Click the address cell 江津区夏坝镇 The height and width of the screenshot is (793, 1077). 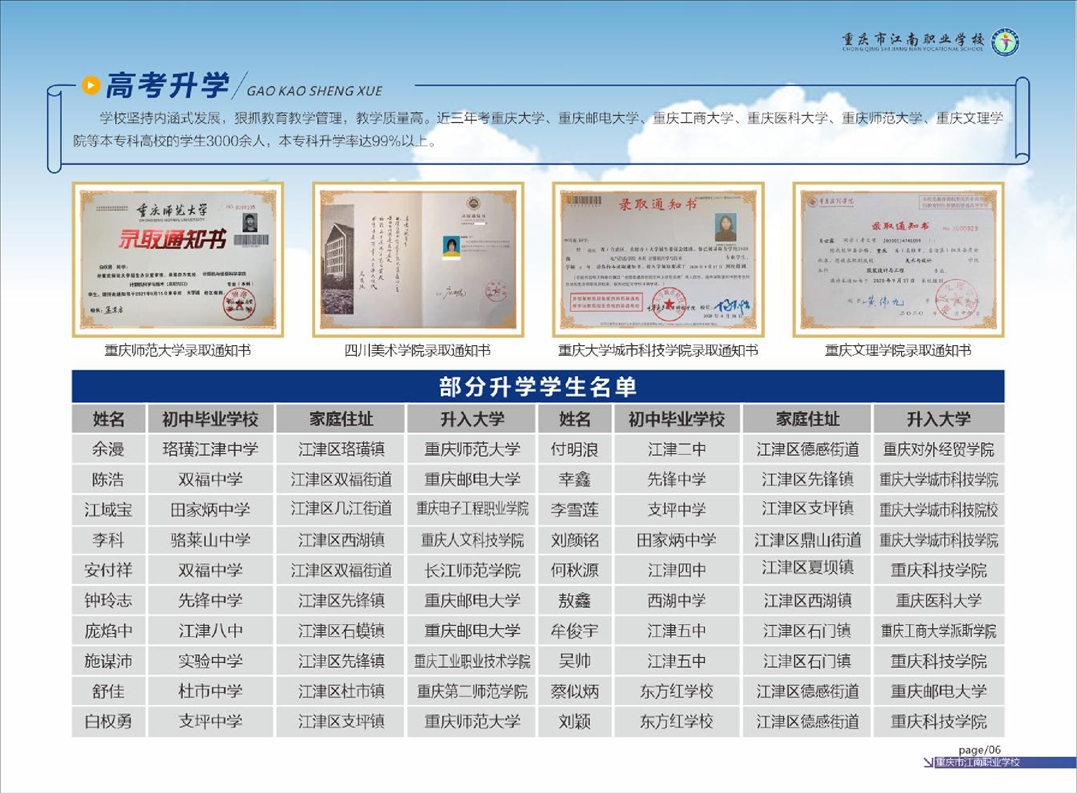click(808, 568)
